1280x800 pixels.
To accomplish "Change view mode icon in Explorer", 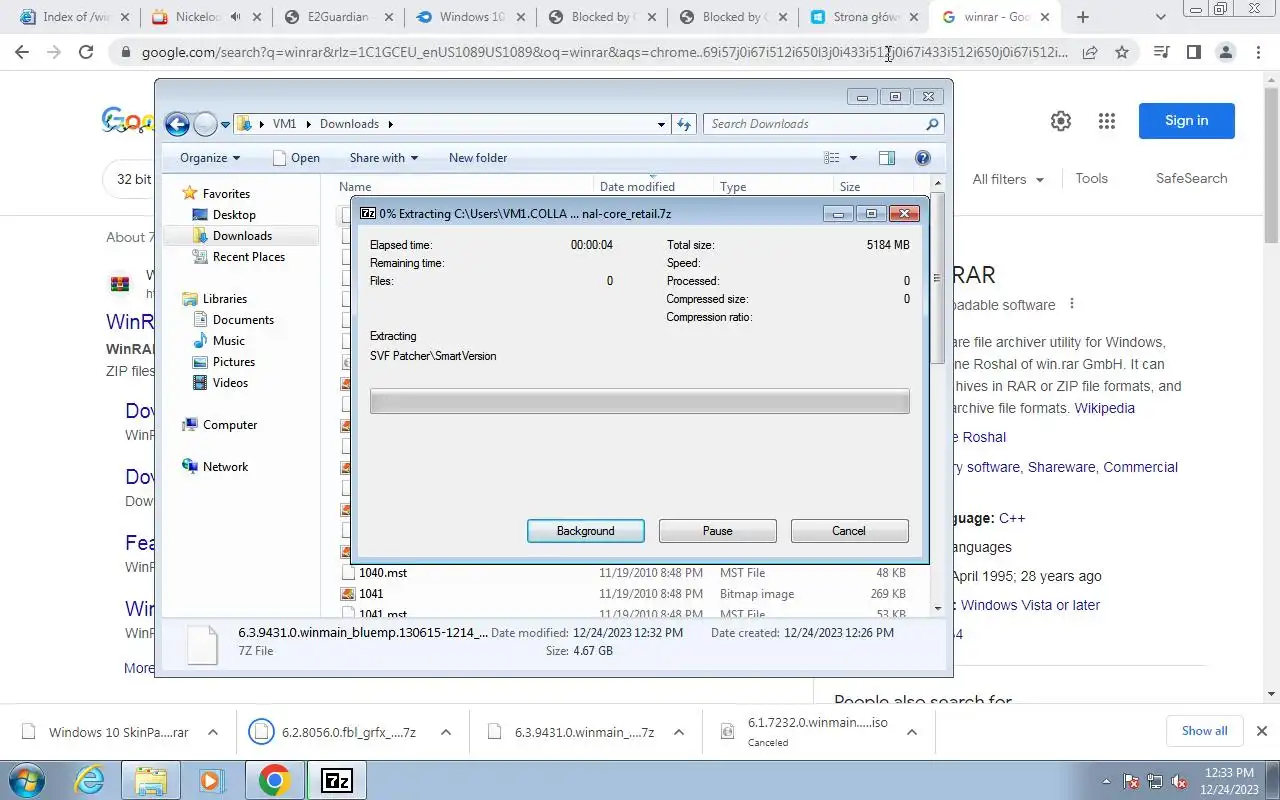I will 832,158.
